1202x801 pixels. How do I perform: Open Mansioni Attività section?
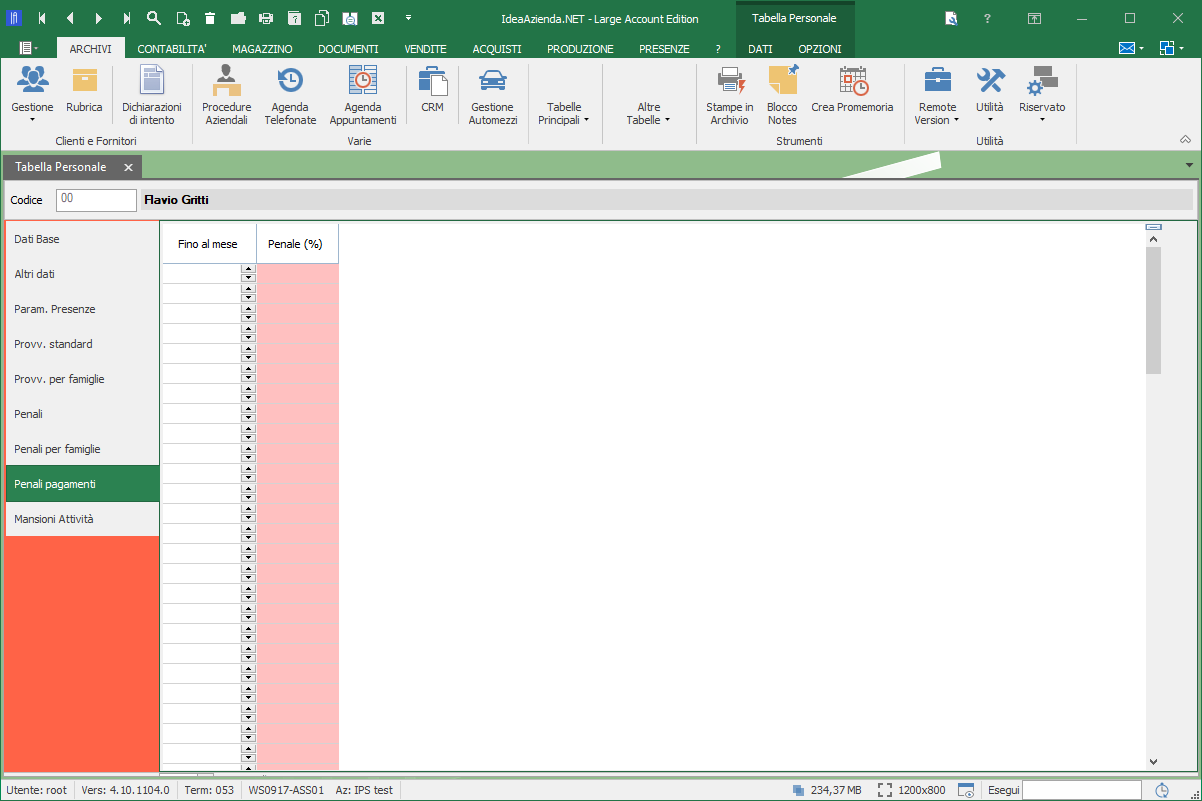click(x=82, y=519)
